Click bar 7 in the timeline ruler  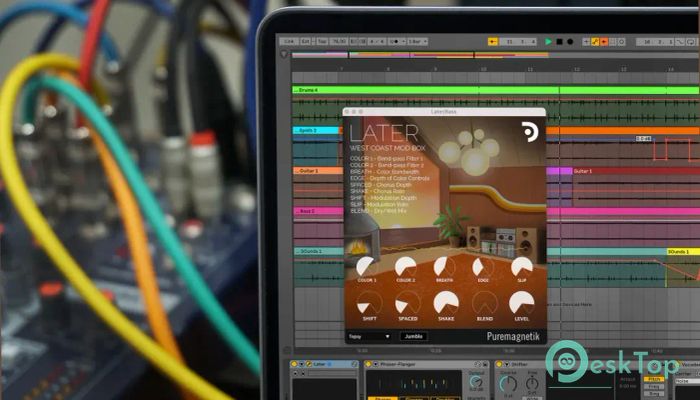(342, 69)
